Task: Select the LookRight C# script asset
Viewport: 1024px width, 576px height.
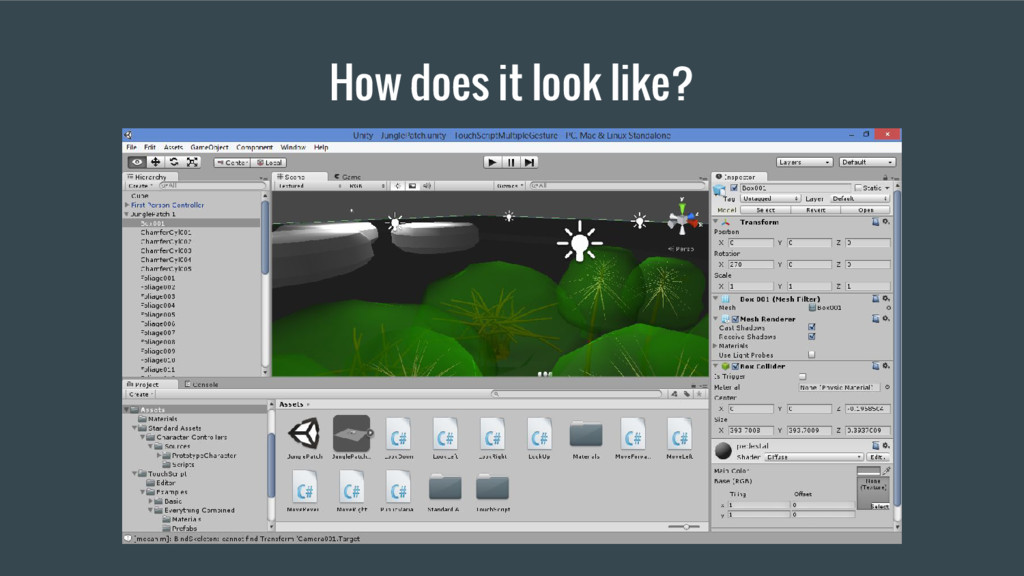Action: coord(492,435)
